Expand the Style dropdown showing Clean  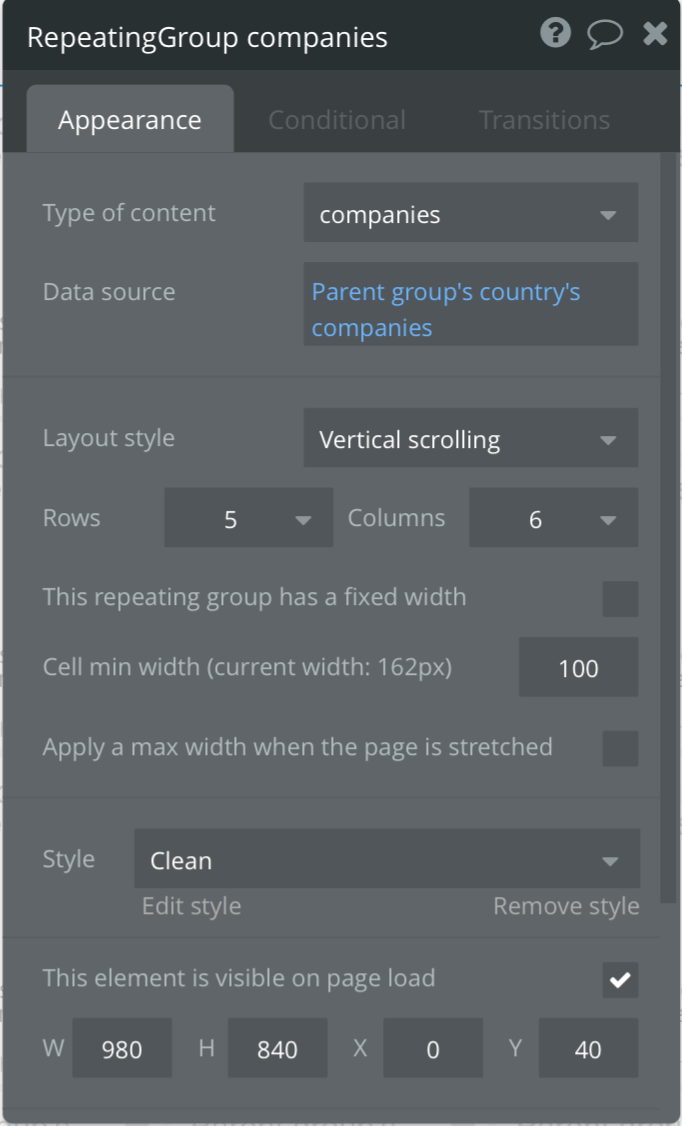pos(386,860)
